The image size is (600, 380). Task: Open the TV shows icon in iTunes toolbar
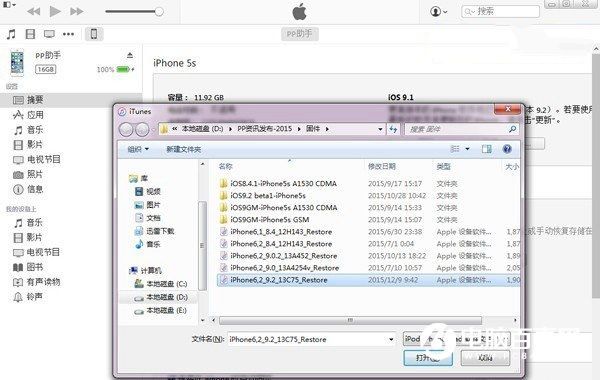tap(49, 34)
